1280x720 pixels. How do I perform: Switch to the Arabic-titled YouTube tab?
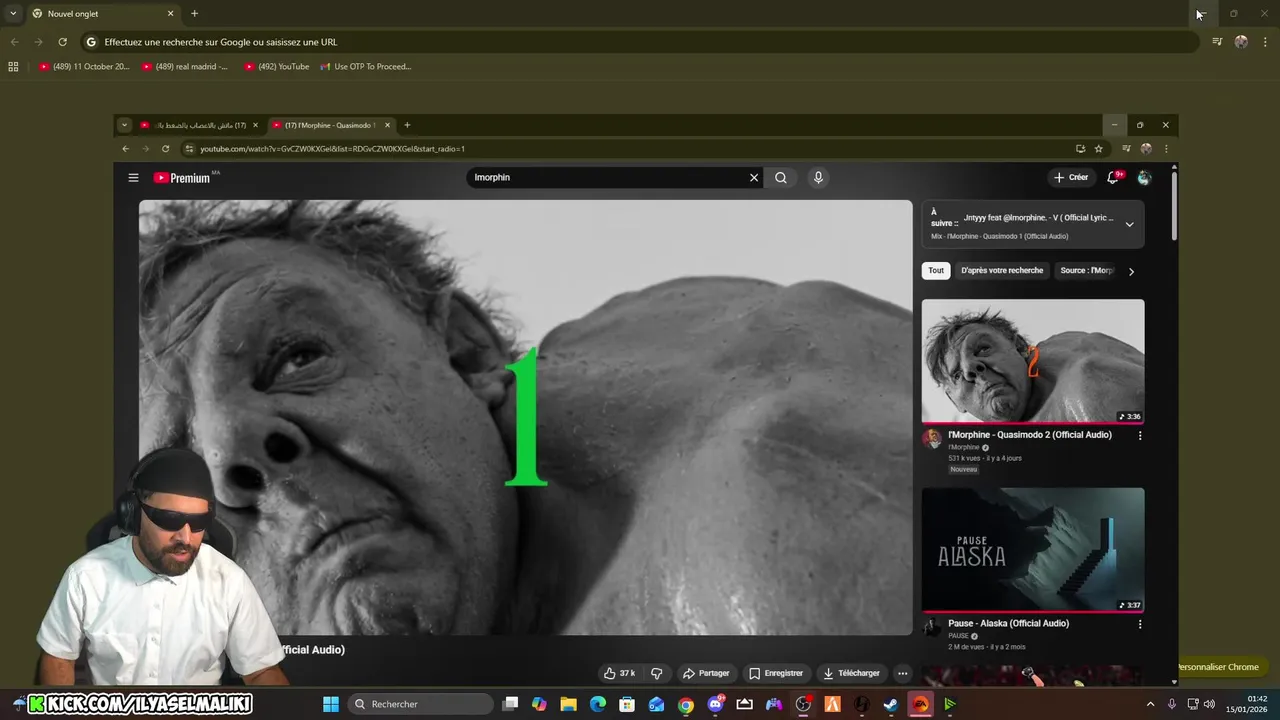pyautogui.click(x=199, y=125)
